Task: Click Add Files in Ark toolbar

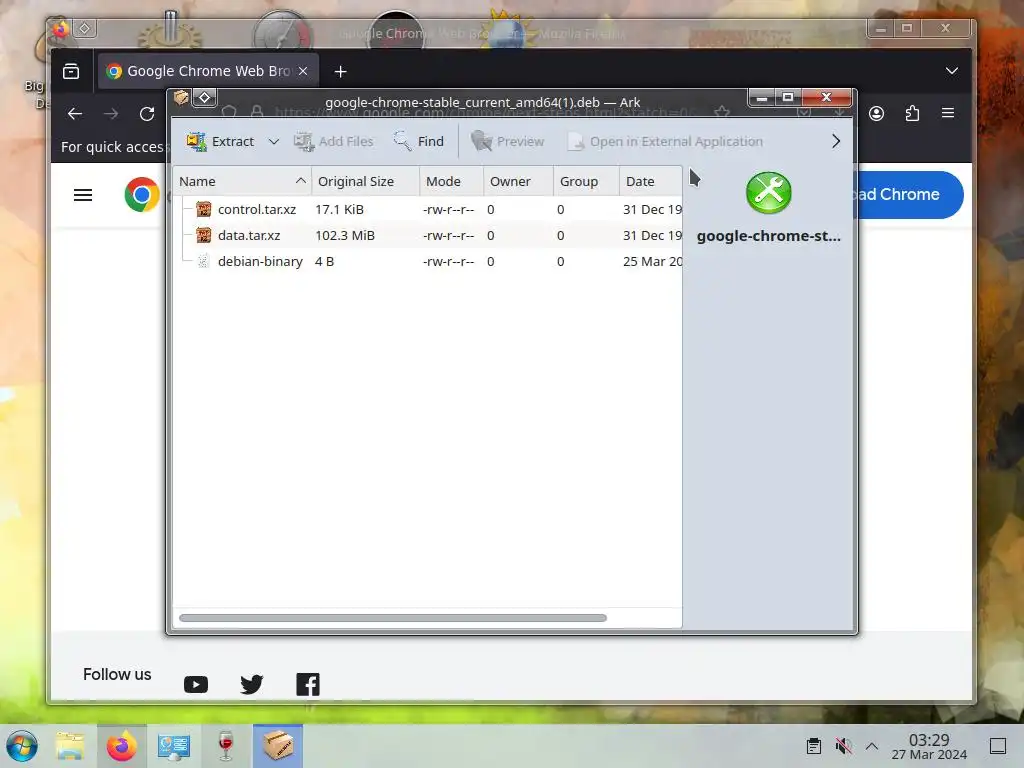Action: click(x=334, y=141)
